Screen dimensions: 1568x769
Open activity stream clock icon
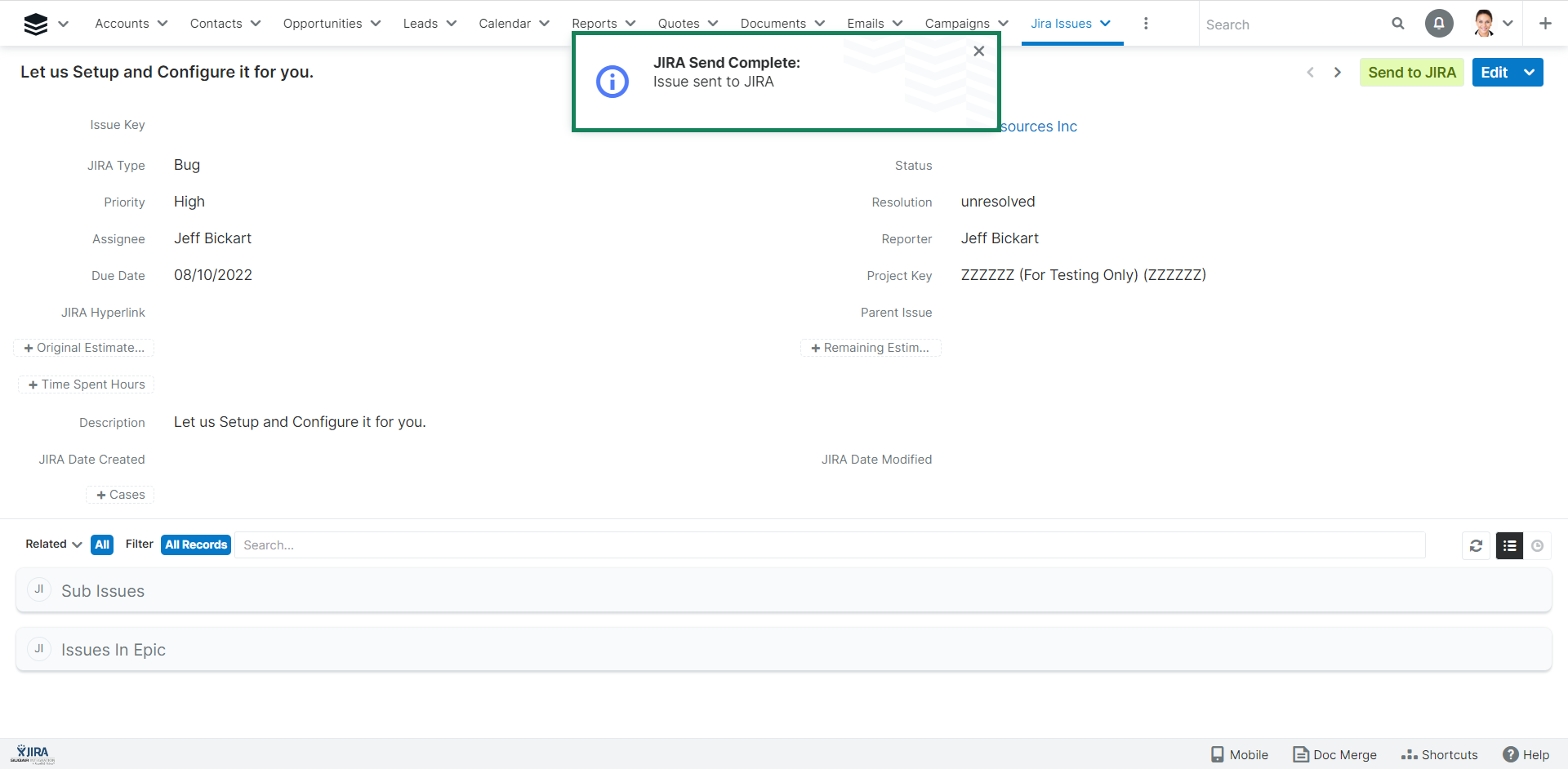tap(1537, 545)
